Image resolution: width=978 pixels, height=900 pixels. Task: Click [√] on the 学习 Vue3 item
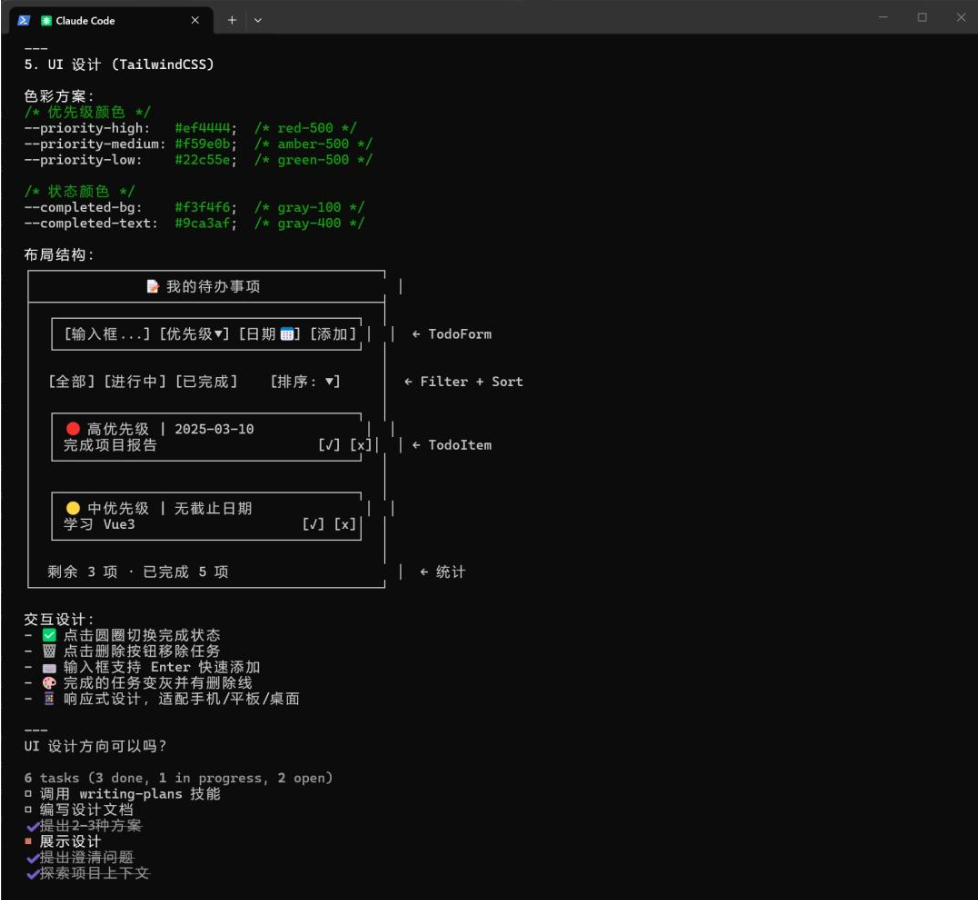313,524
